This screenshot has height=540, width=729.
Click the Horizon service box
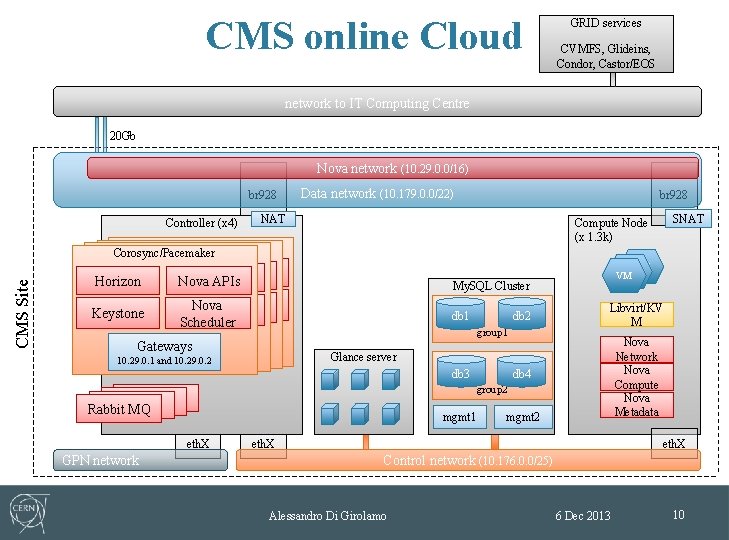coord(118,280)
